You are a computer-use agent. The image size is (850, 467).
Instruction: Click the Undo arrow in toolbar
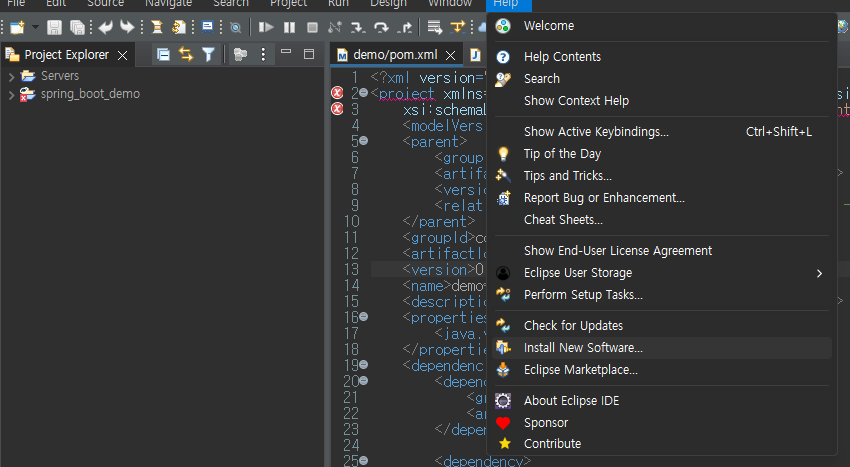[106, 27]
